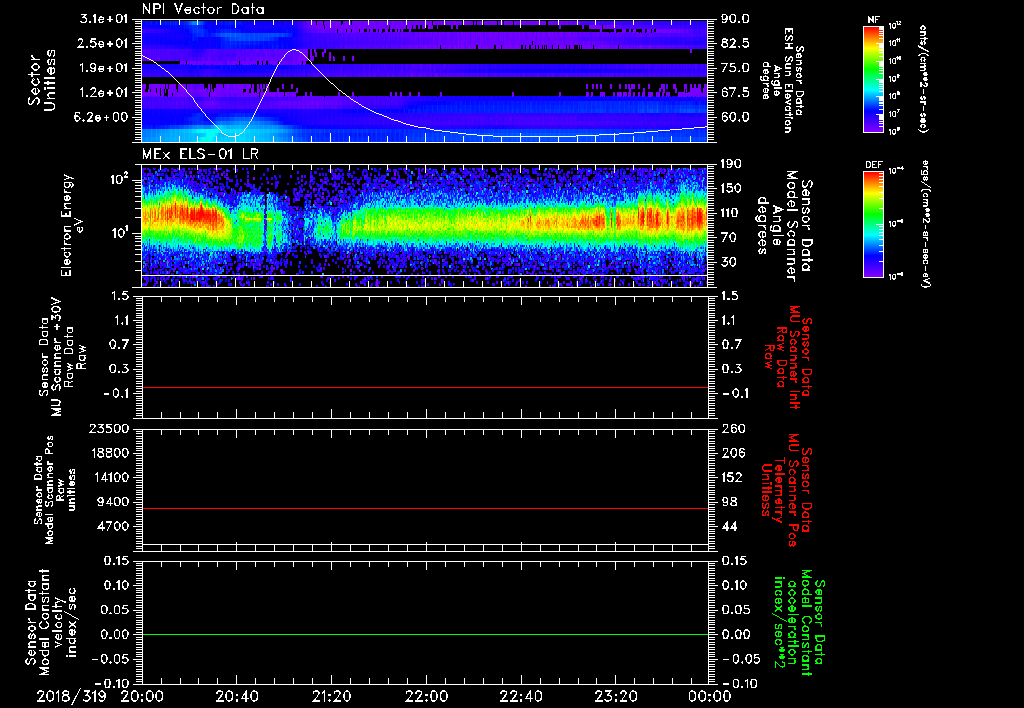Click the green horizontal line in velocity plot
Image resolution: width=1024 pixels, height=708 pixels.
425,635
